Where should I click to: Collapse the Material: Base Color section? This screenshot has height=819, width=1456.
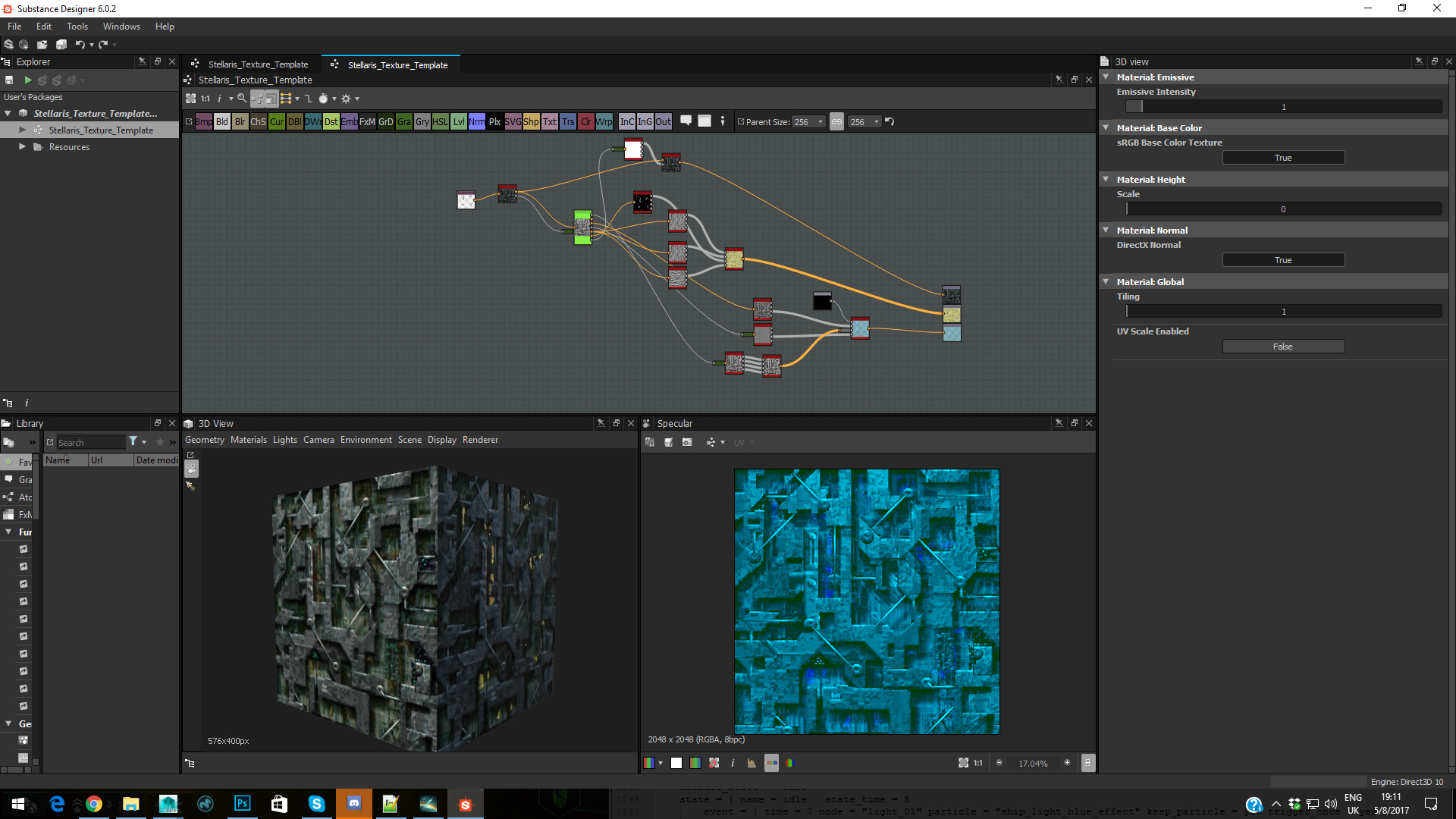point(1106,128)
